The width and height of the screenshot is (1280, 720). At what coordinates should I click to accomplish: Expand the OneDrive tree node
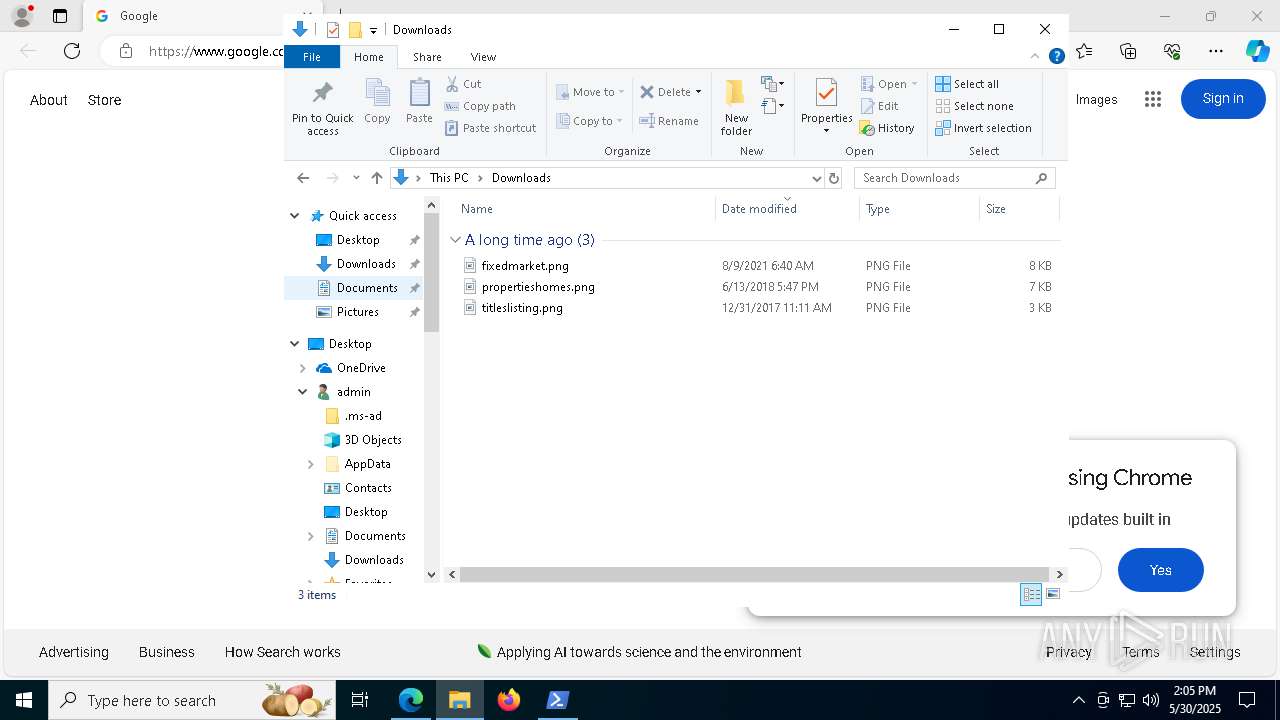[x=303, y=368]
